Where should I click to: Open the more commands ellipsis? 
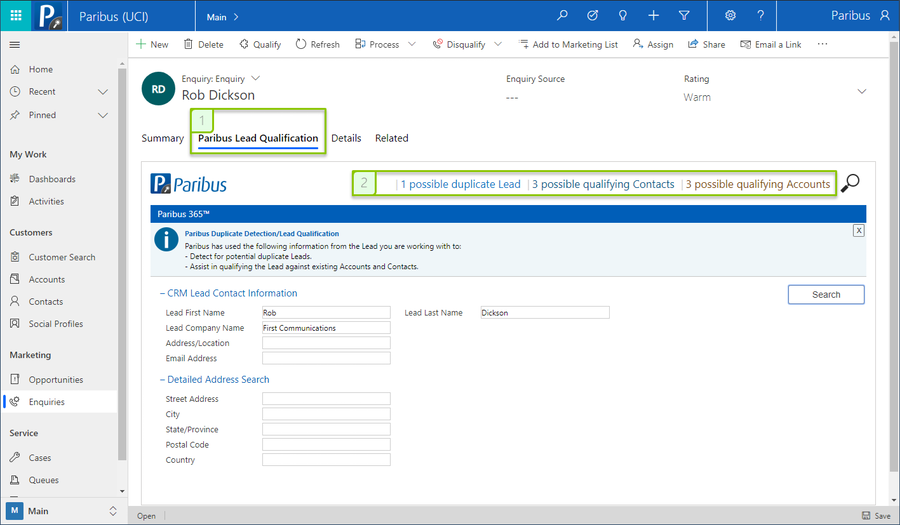pos(823,44)
